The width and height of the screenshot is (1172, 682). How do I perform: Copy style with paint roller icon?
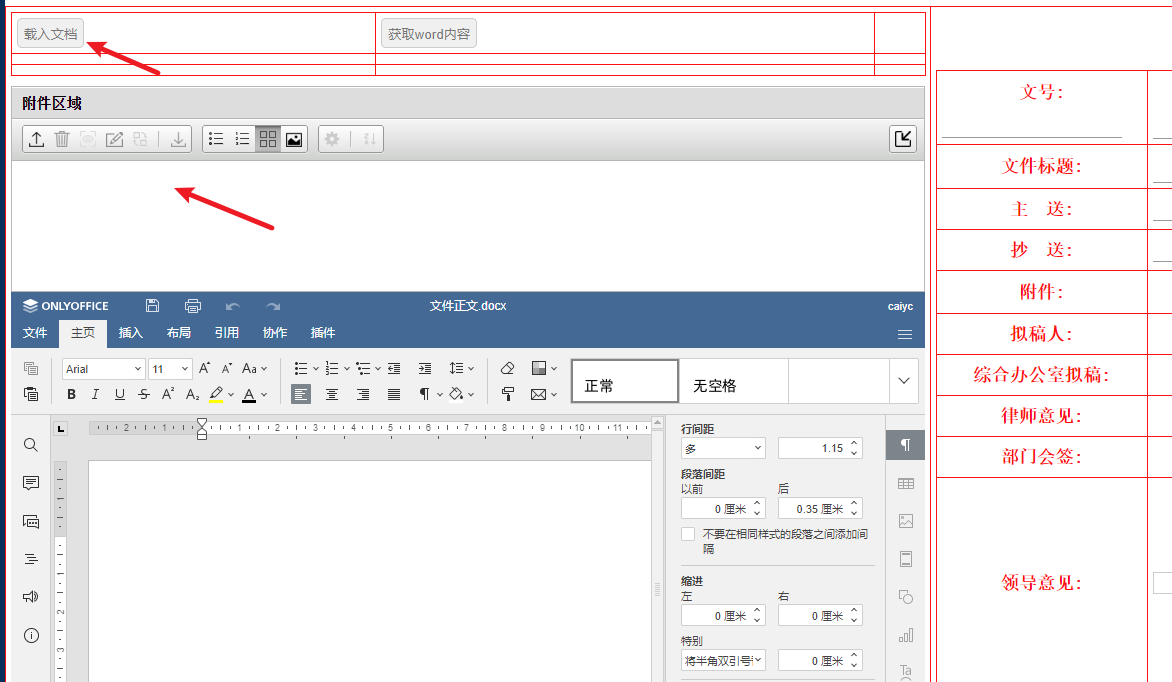(508, 394)
